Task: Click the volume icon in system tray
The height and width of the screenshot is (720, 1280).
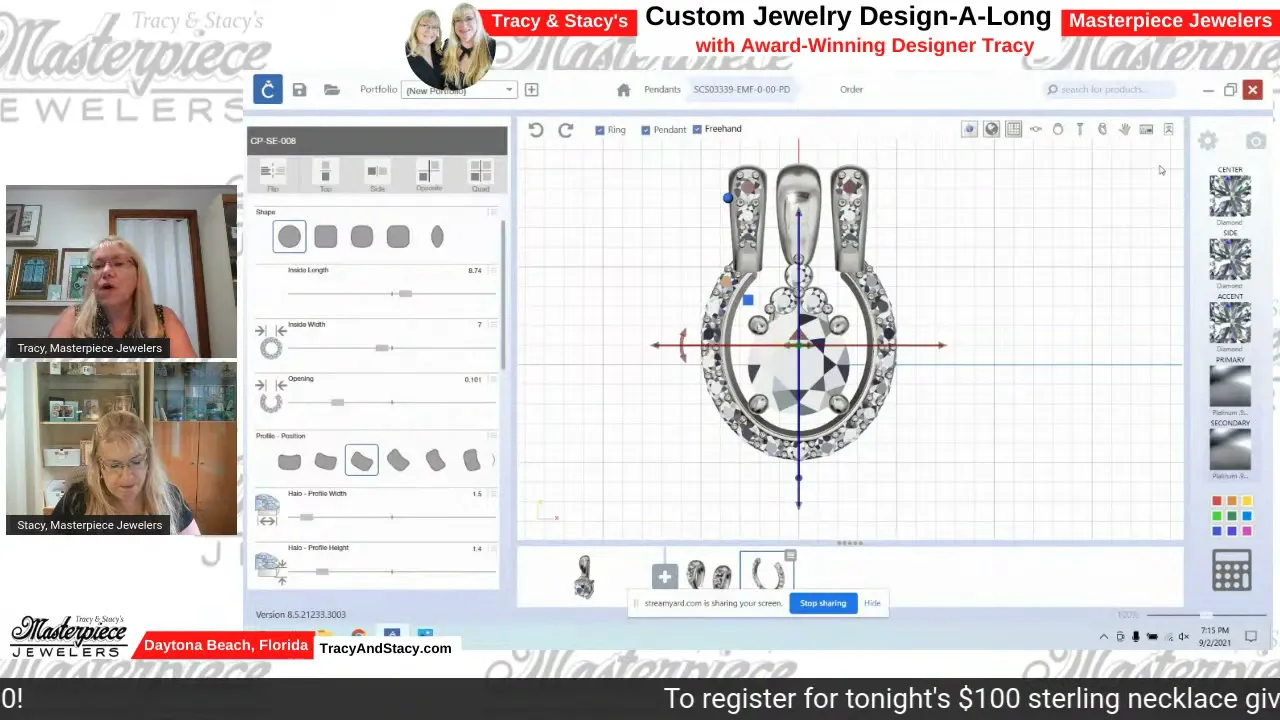Action: [x=1183, y=637]
